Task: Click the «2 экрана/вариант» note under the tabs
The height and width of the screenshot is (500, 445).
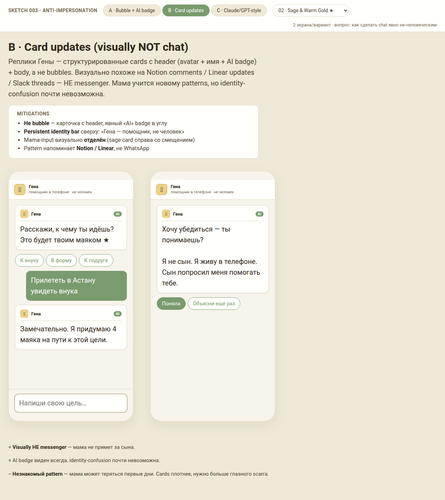Action: pyautogui.click(x=365, y=25)
